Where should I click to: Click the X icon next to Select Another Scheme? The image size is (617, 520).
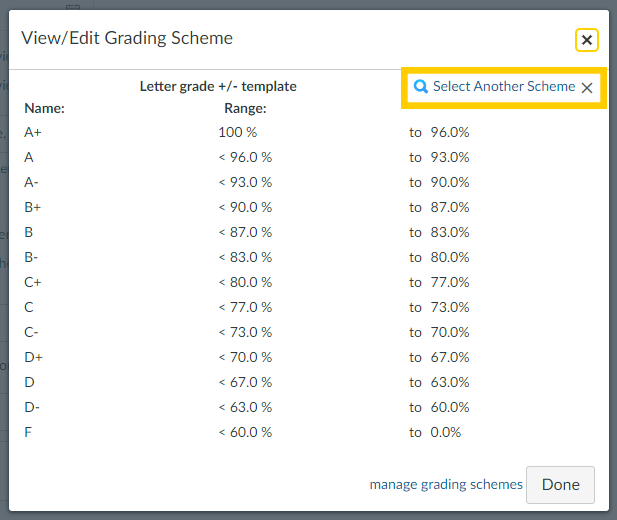(587, 88)
